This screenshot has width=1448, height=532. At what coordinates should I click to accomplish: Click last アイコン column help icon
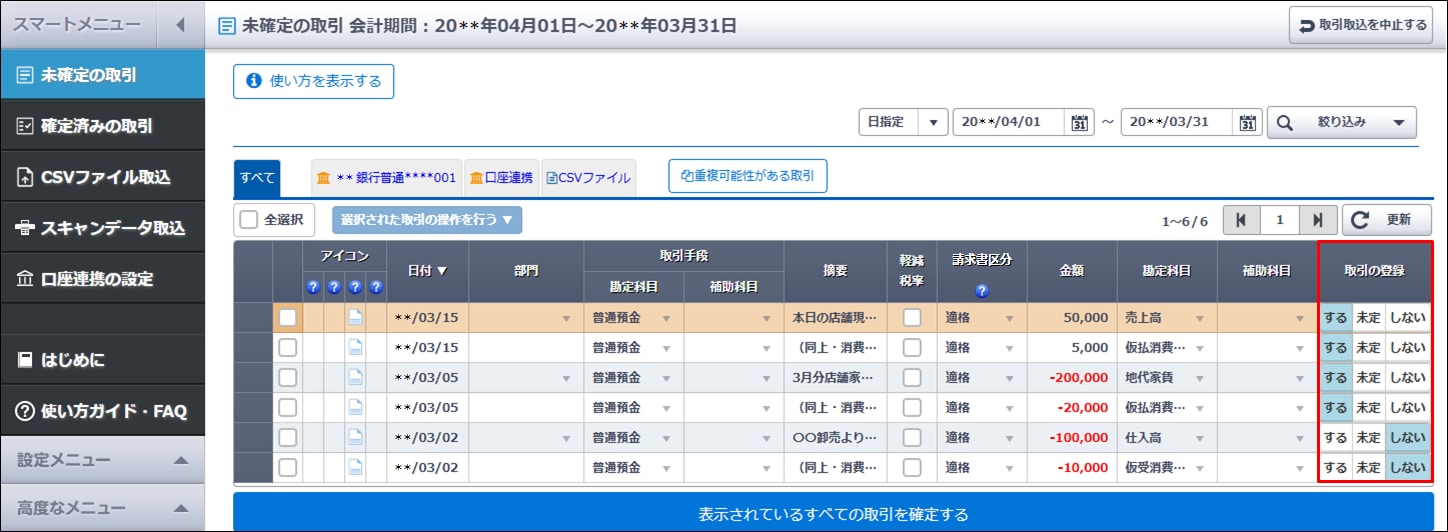pyautogui.click(x=376, y=287)
